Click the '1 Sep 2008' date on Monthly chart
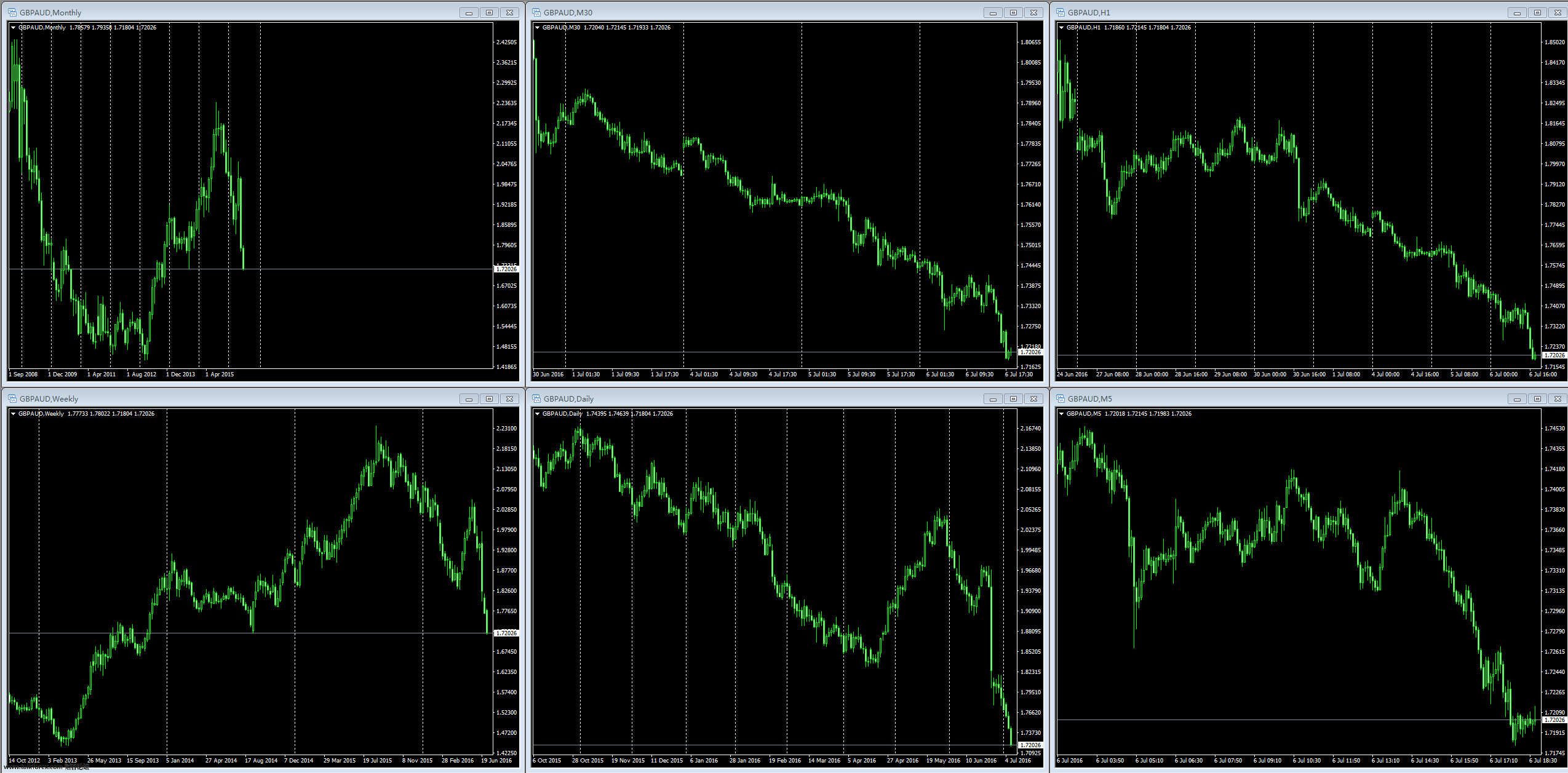This screenshot has width=1568, height=773. [x=23, y=375]
